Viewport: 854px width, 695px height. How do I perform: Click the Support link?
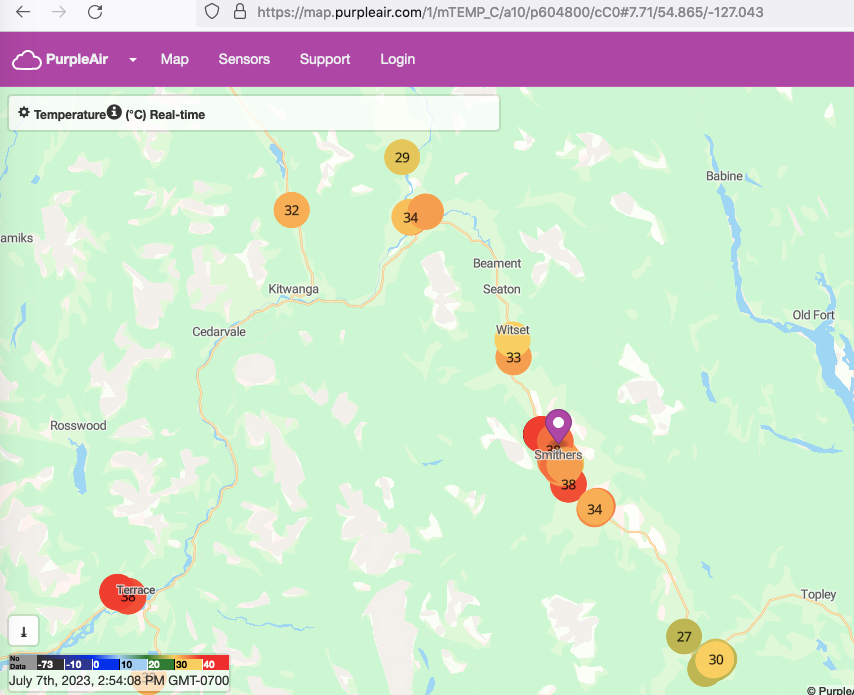pos(325,60)
